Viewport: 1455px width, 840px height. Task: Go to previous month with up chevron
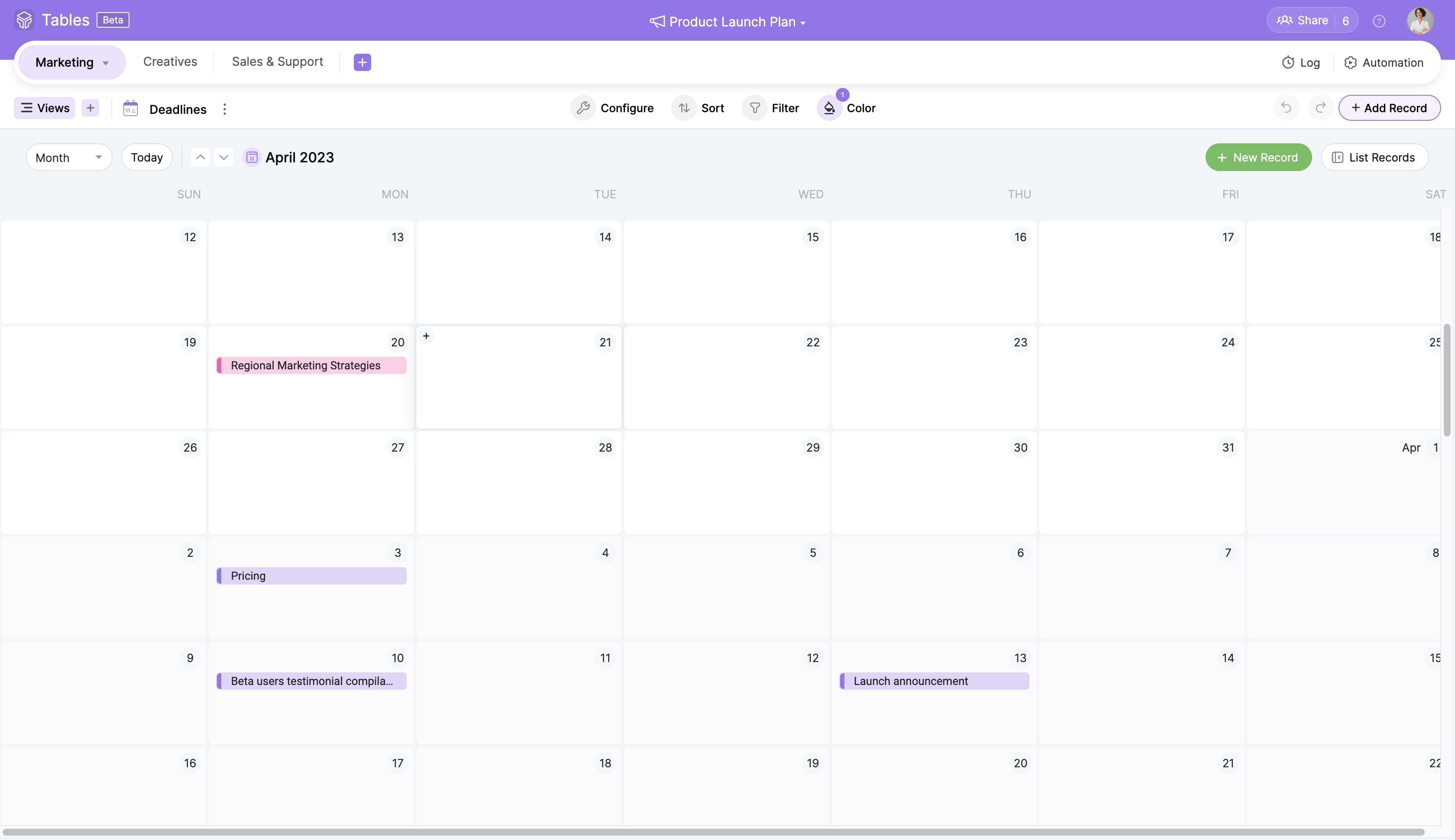click(200, 158)
